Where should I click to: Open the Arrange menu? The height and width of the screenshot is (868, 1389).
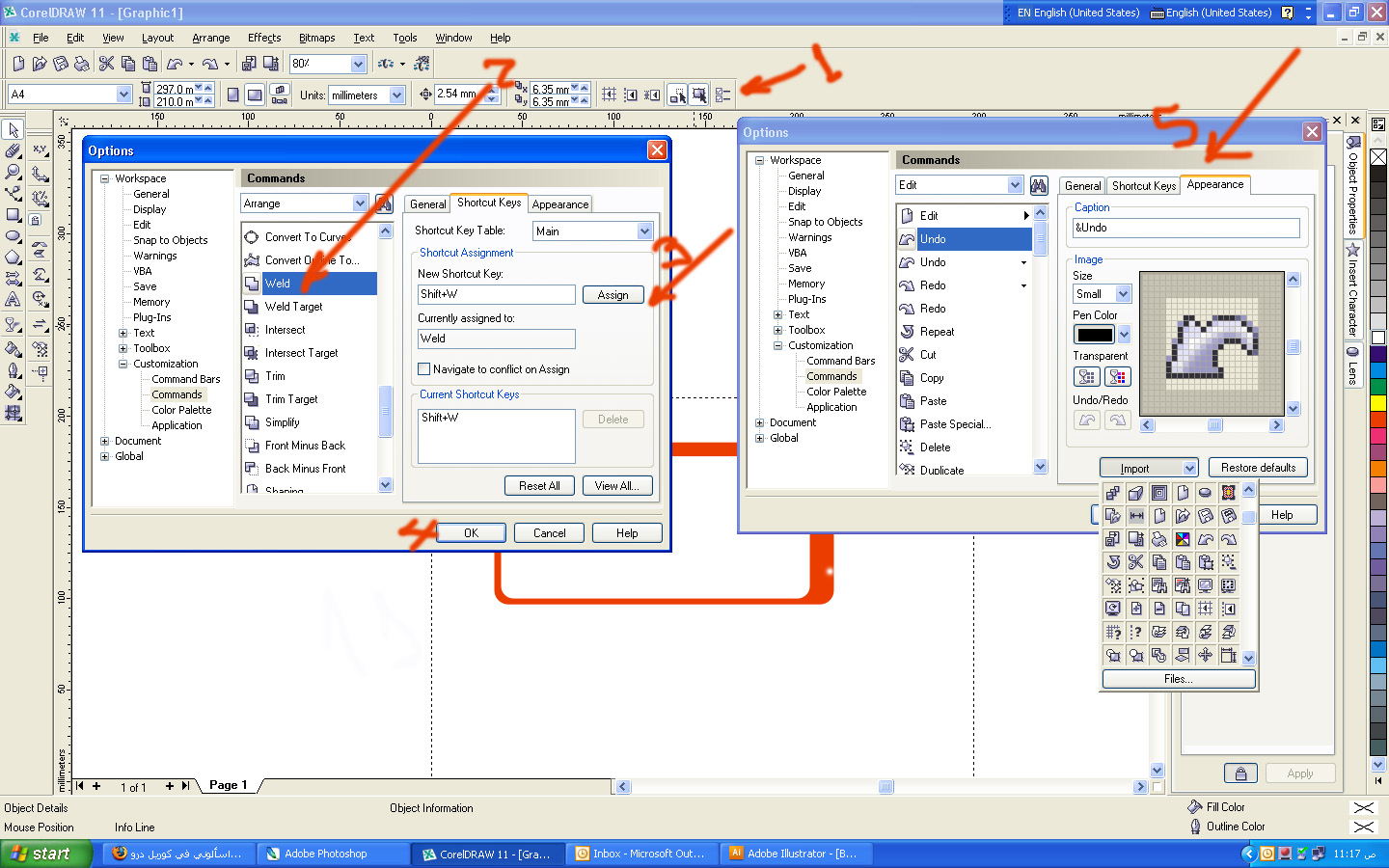[211, 38]
